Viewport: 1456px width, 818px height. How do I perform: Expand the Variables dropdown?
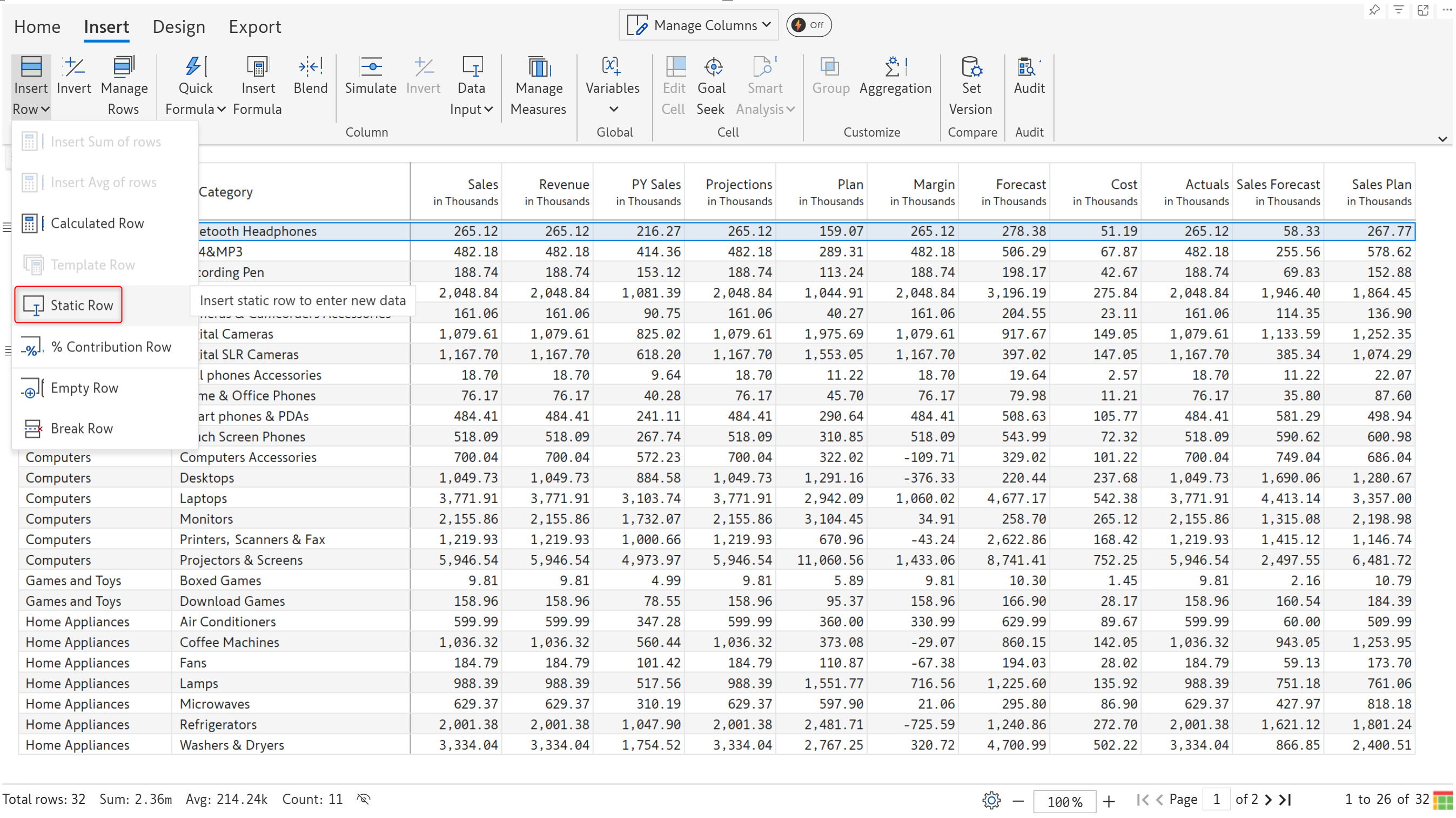[613, 109]
